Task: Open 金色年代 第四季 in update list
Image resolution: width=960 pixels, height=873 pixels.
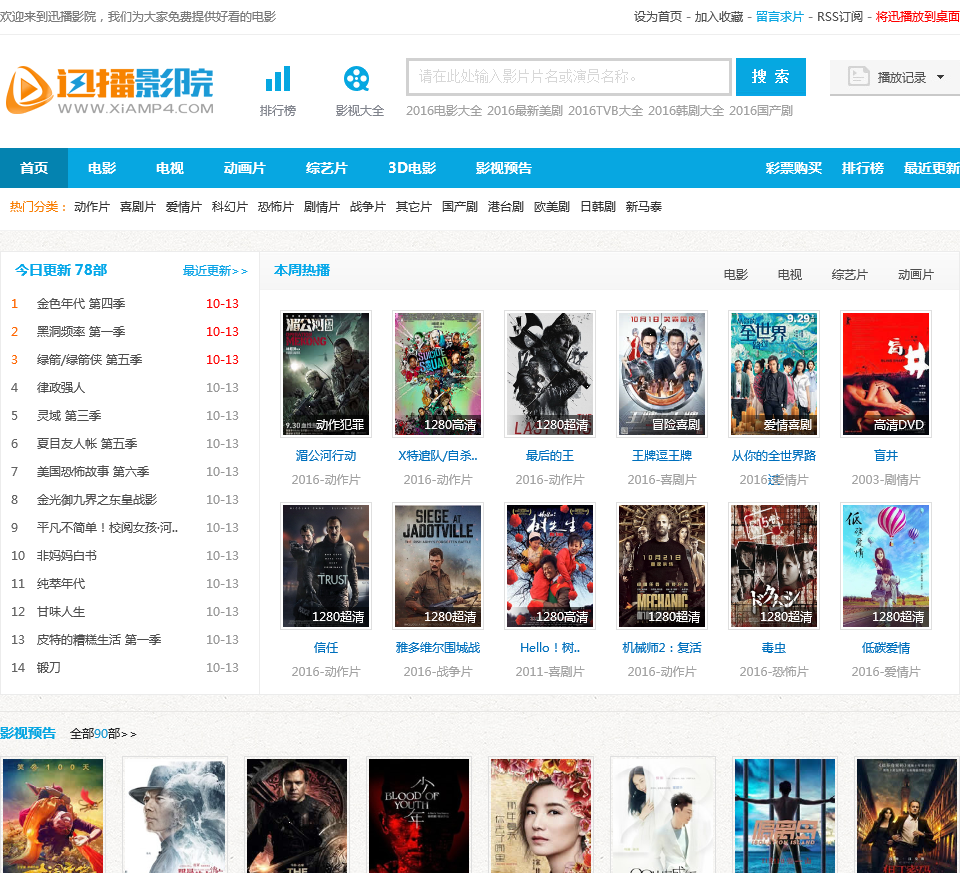Action: click(81, 304)
